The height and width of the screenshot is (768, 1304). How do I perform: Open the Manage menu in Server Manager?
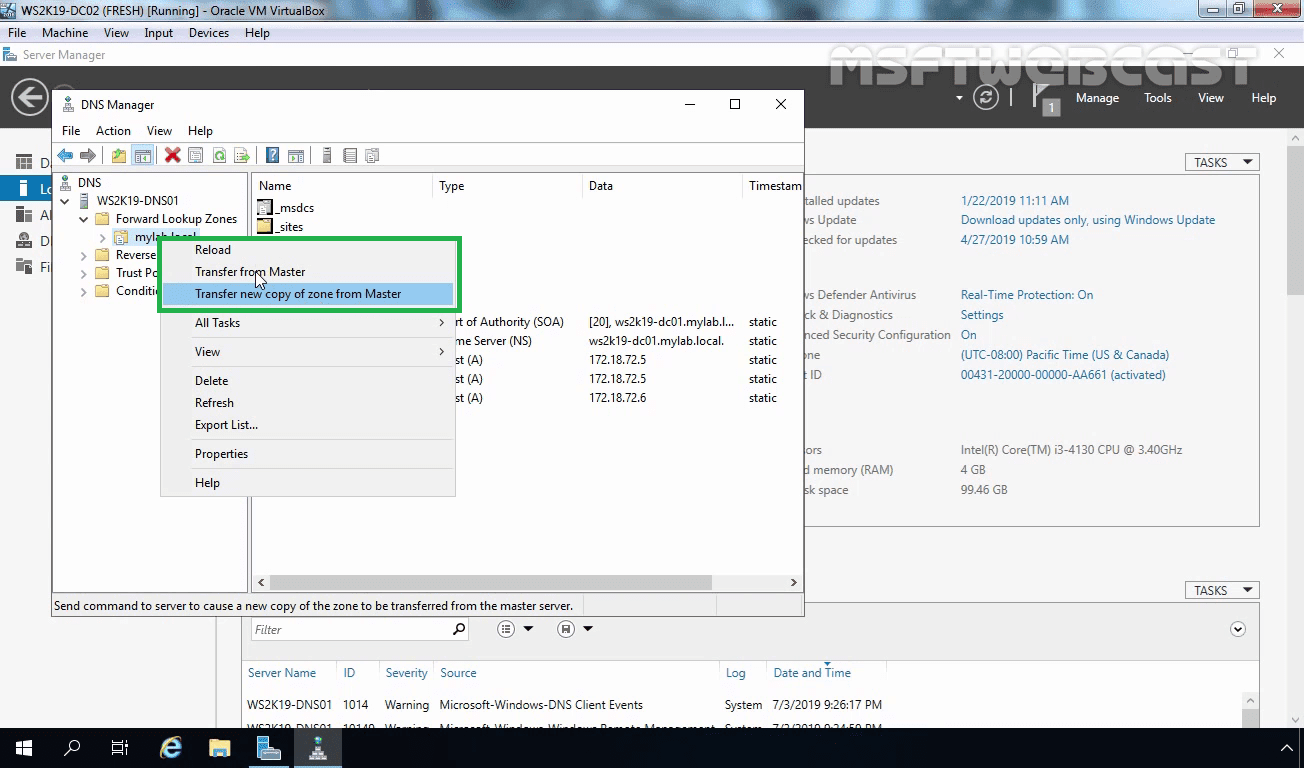pyautogui.click(x=1097, y=98)
